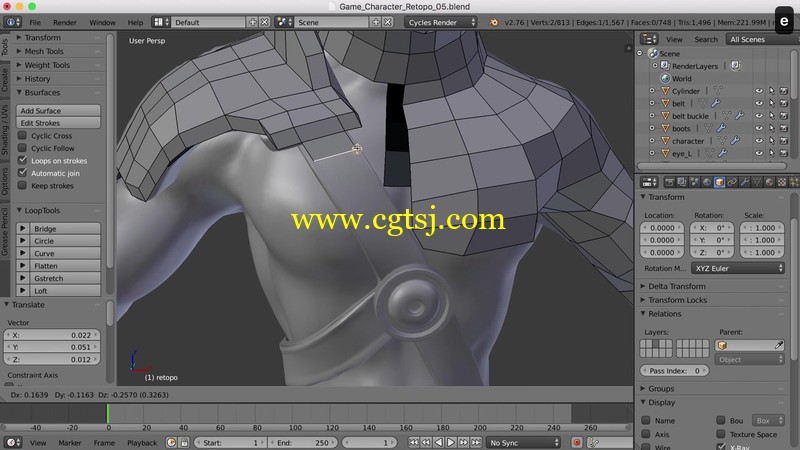Open the Cycles Render engine dropdown
800x450 pixels.
pos(441,22)
